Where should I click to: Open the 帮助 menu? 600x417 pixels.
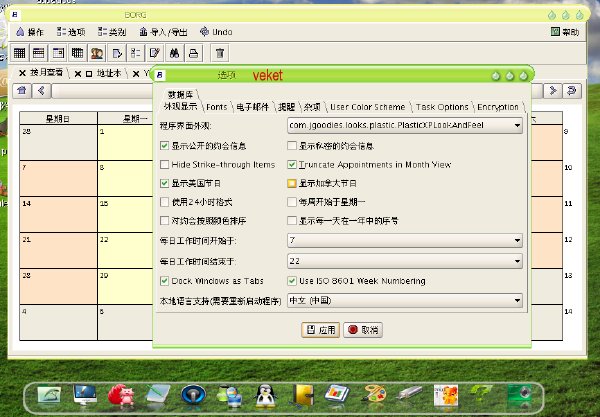point(565,32)
